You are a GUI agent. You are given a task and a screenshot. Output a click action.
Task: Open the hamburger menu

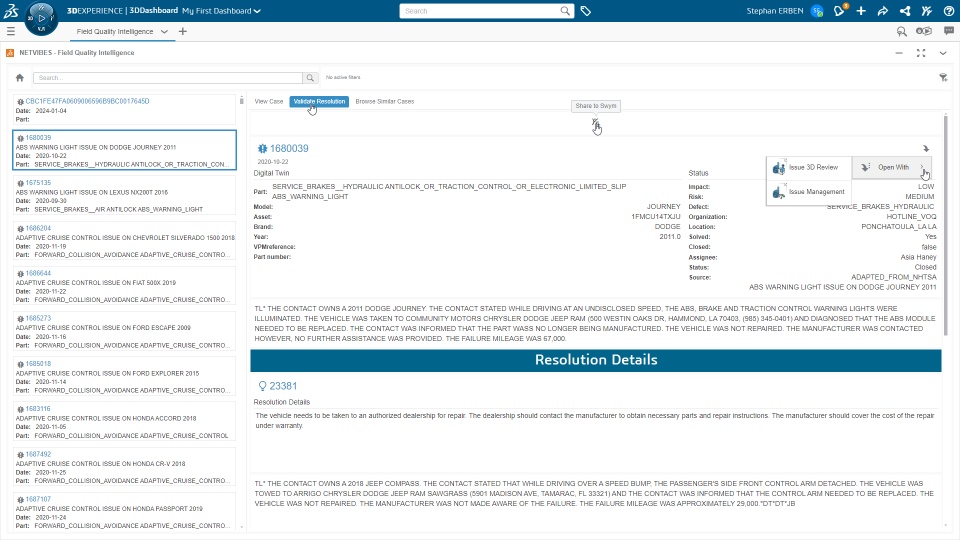pyautogui.click(x=10, y=31)
